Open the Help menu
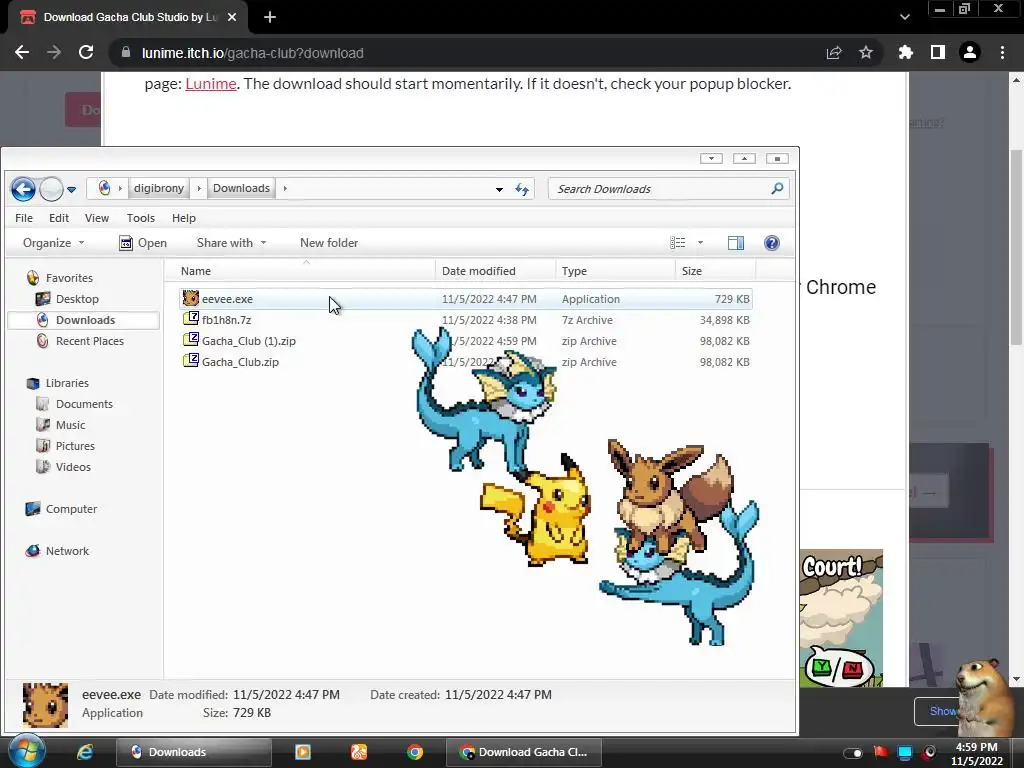This screenshot has height=768, width=1024. [x=184, y=218]
